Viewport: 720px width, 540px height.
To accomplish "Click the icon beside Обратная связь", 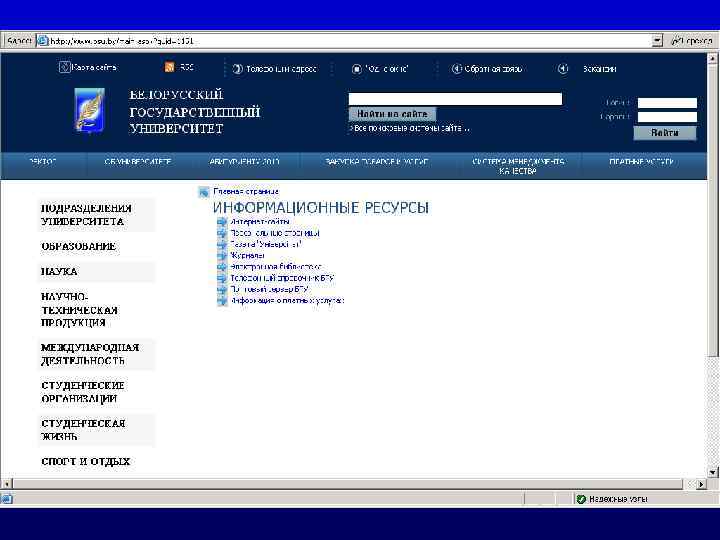I will point(456,69).
